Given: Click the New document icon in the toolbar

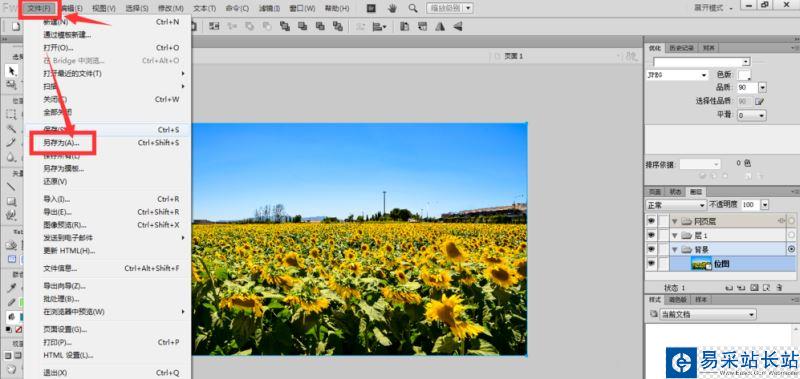Looking at the screenshot, I should tap(16, 27).
